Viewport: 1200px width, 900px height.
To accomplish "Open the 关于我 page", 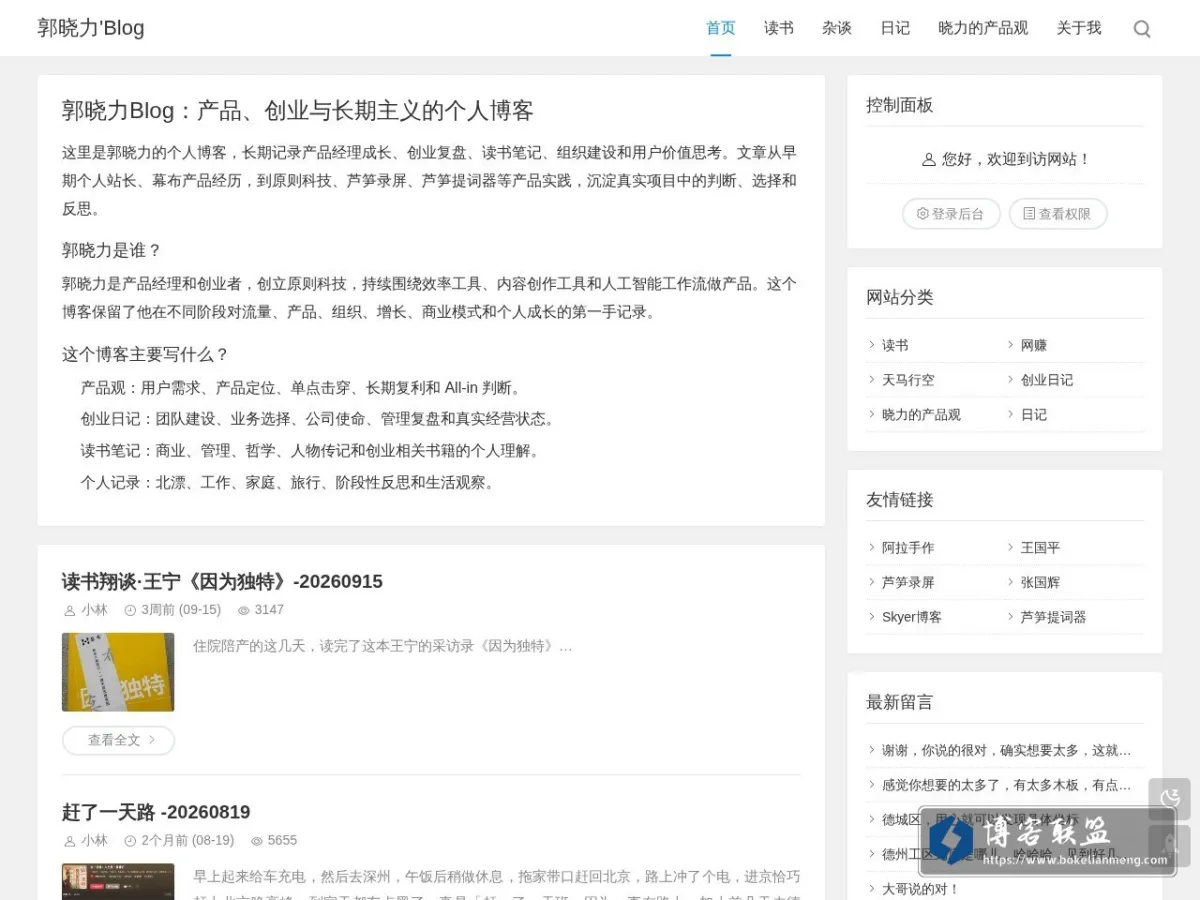I will pos(1079,28).
